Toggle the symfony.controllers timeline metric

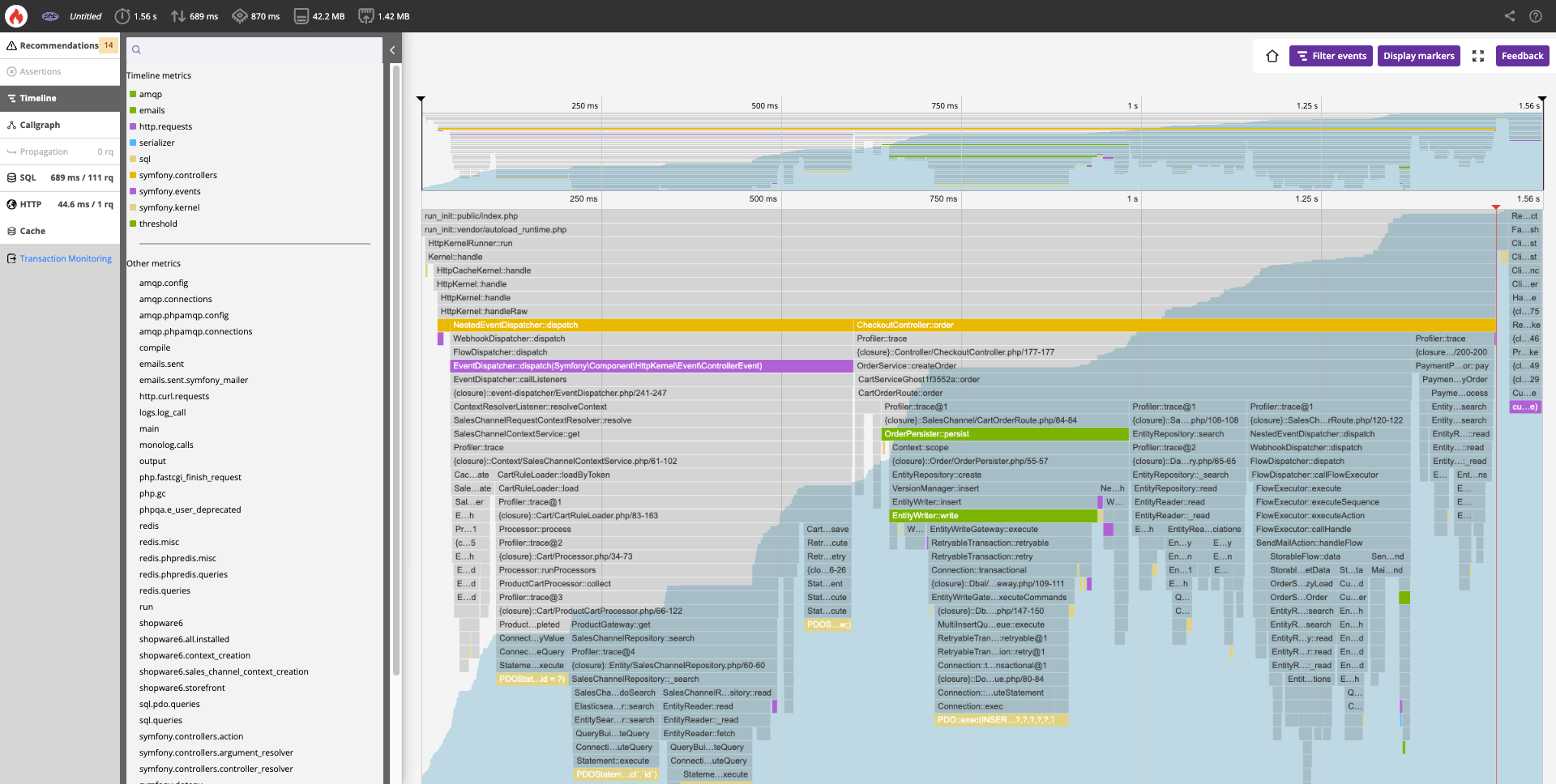(x=177, y=176)
